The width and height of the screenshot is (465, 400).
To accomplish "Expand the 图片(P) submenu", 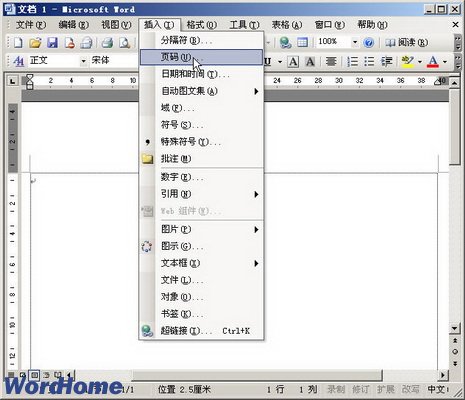I will click(201, 229).
